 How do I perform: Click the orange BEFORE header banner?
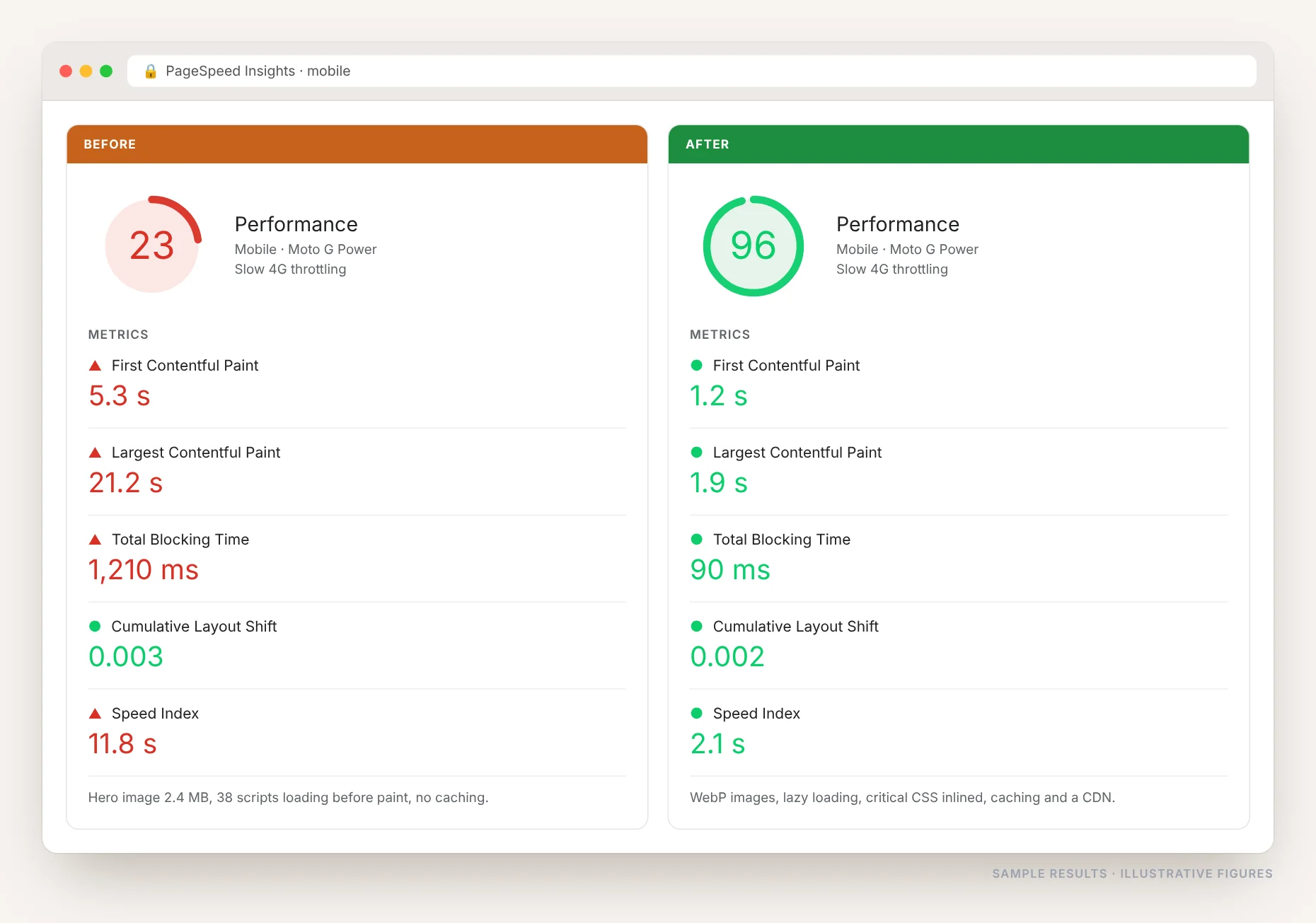357,144
